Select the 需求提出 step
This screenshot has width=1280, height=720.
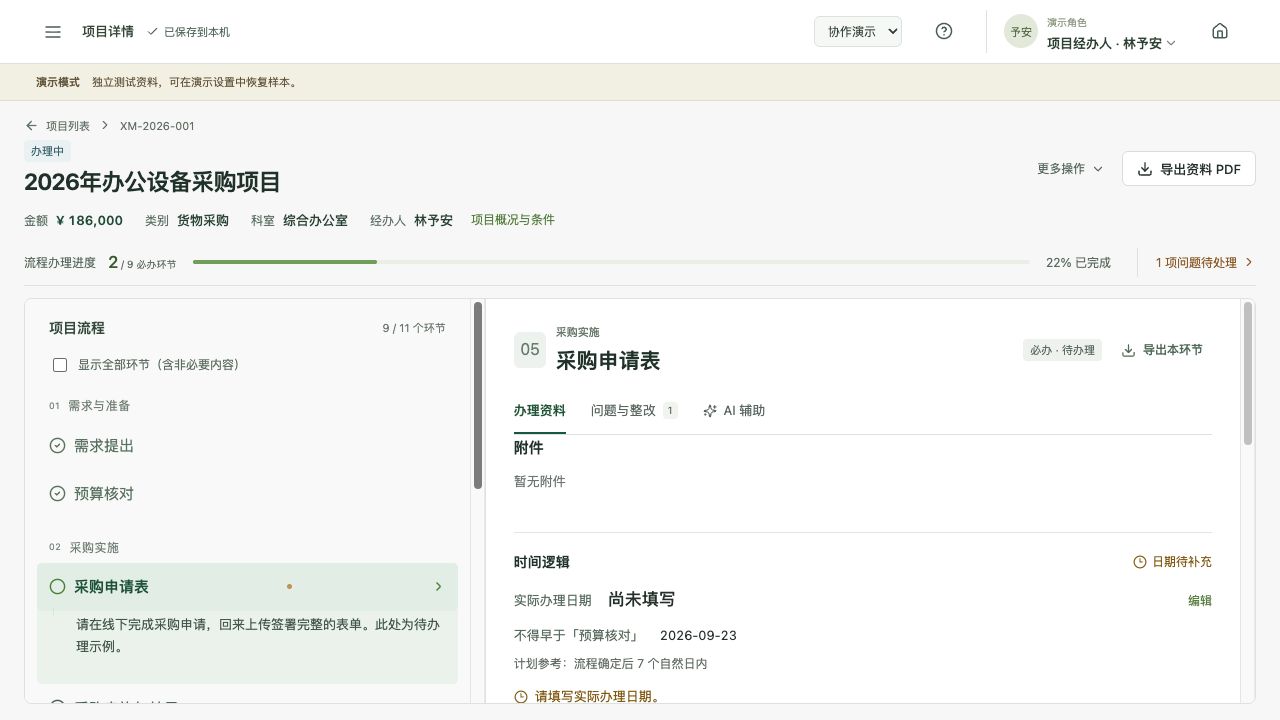pyautogui.click(x=247, y=446)
